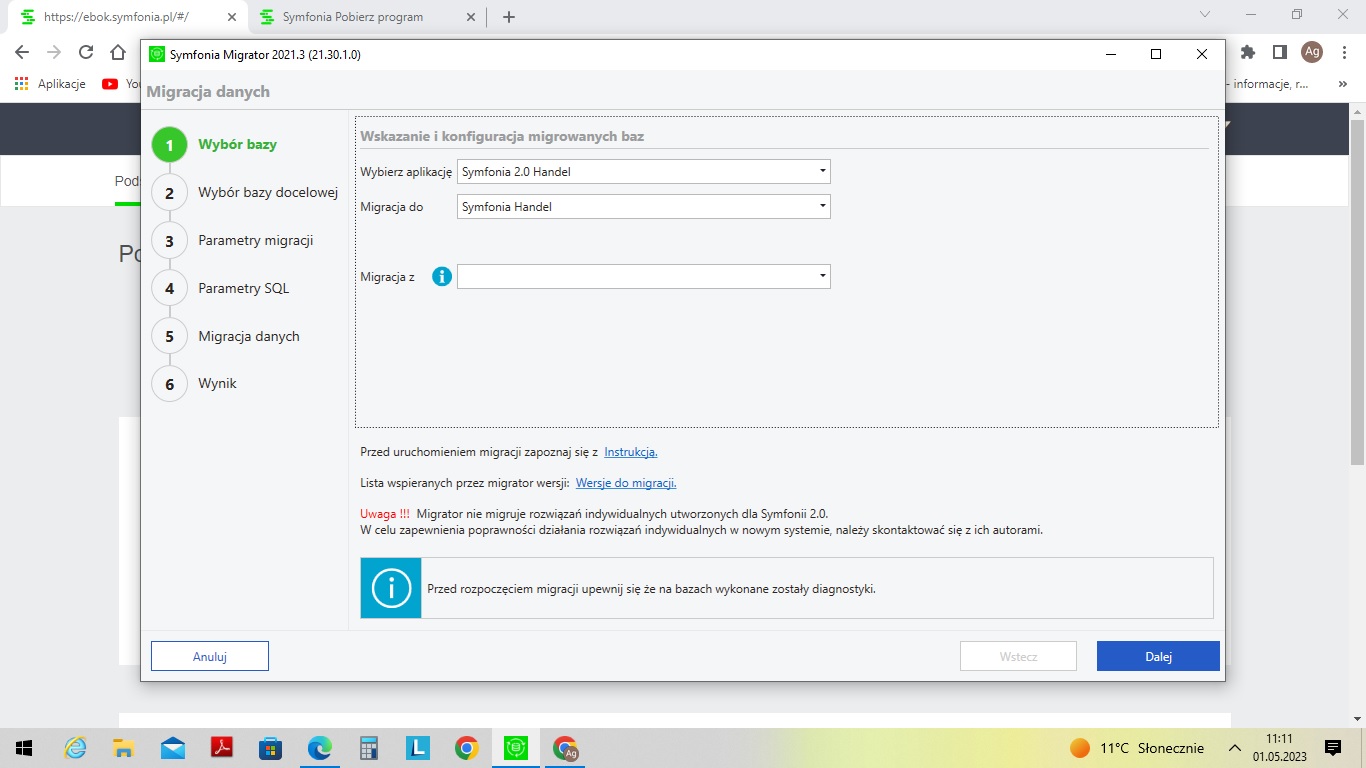Open the Wersje do migracji link
The width and height of the screenshot is (1366, 768).
(x=626, y=483)
